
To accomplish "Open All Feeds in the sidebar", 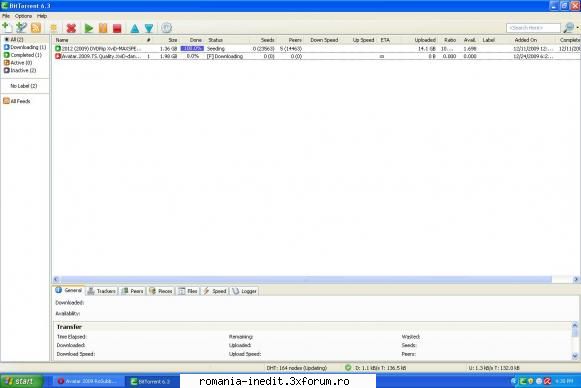I will [x=17, y=101].
